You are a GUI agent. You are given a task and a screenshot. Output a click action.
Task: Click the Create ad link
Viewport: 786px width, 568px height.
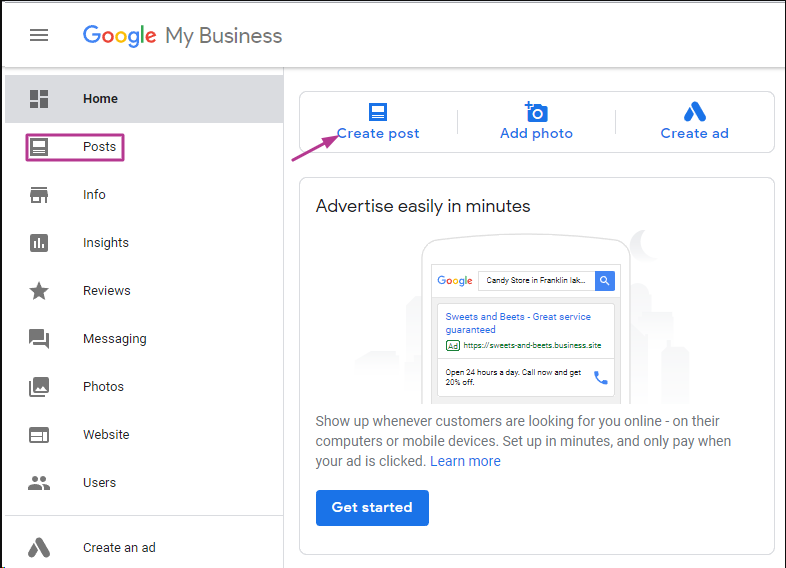pyautogui.click(x=695, y=133)
